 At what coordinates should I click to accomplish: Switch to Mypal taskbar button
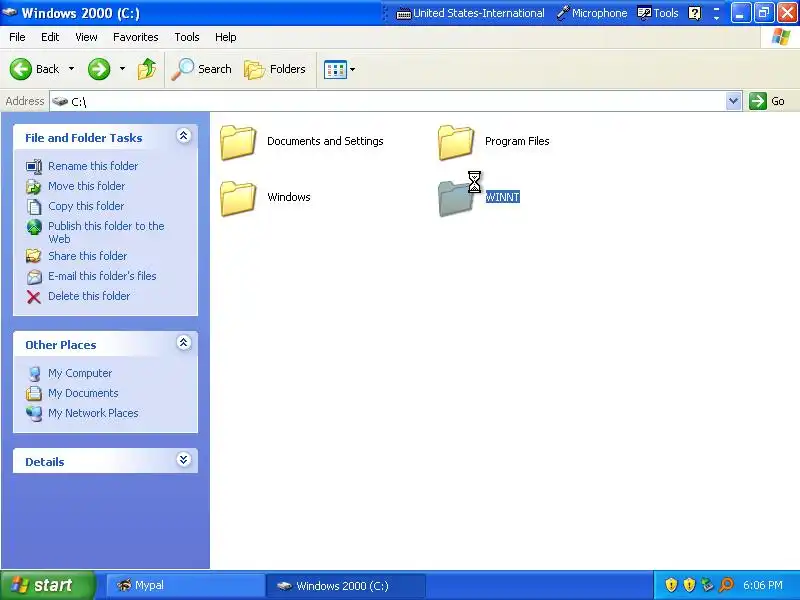pos(185,585)
